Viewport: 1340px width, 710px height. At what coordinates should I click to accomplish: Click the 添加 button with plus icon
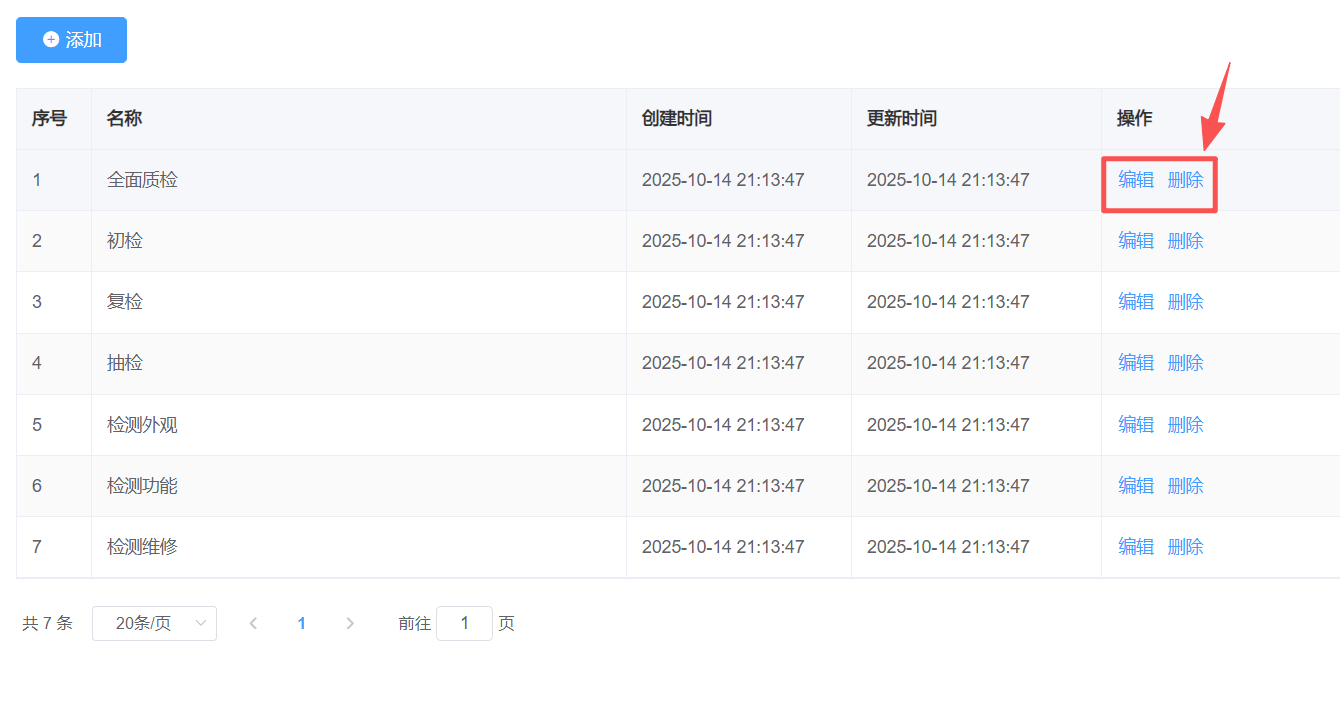[72, 40]
